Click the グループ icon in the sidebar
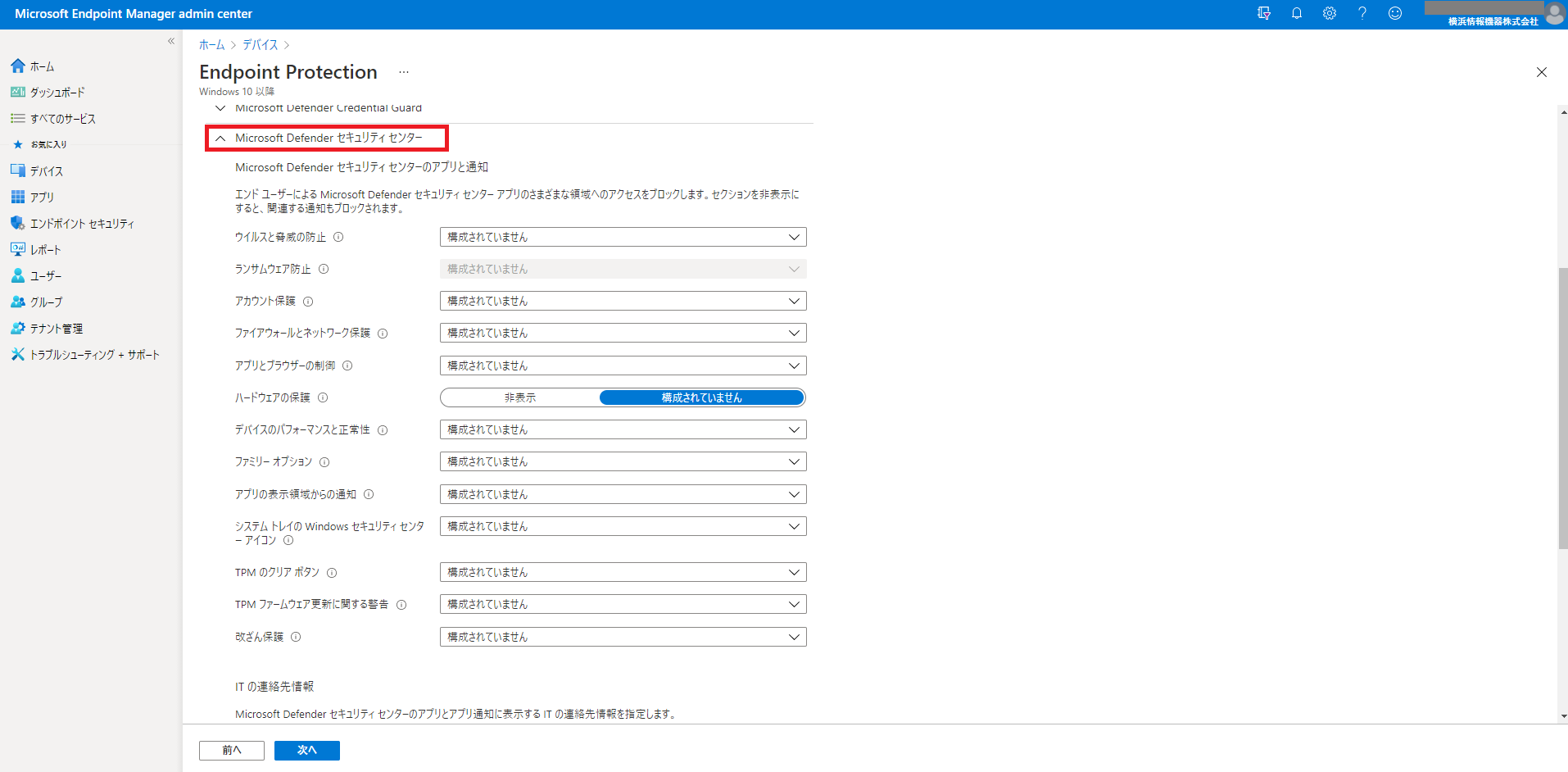The height and width of the screenshot is (772, 1568). point(18,302)
